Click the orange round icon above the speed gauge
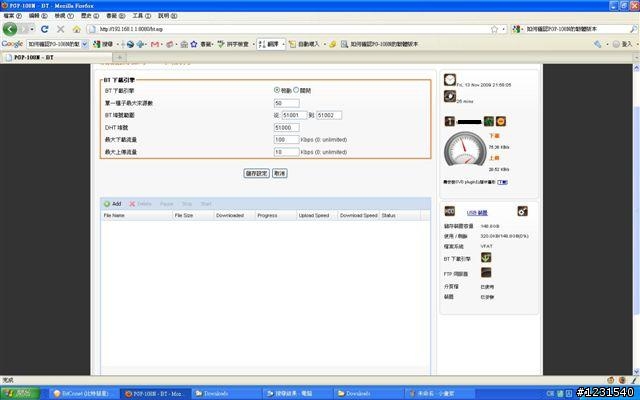Screen dimensions: 640x400 click(x=501, y=121)
